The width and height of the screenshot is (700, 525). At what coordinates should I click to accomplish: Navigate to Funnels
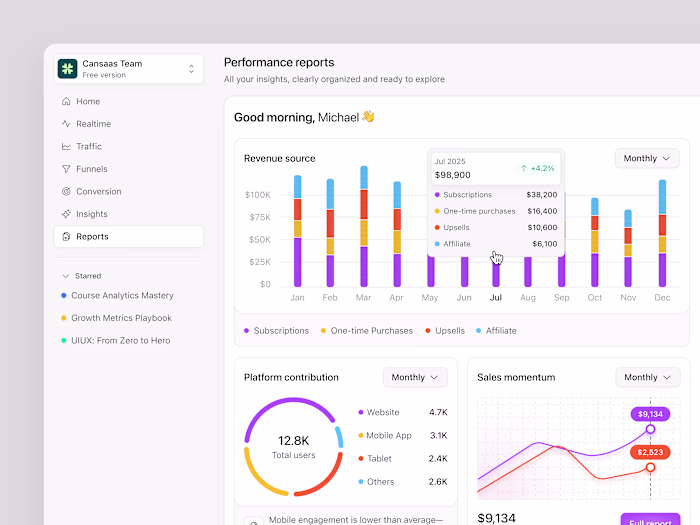(x=129, y=169)
